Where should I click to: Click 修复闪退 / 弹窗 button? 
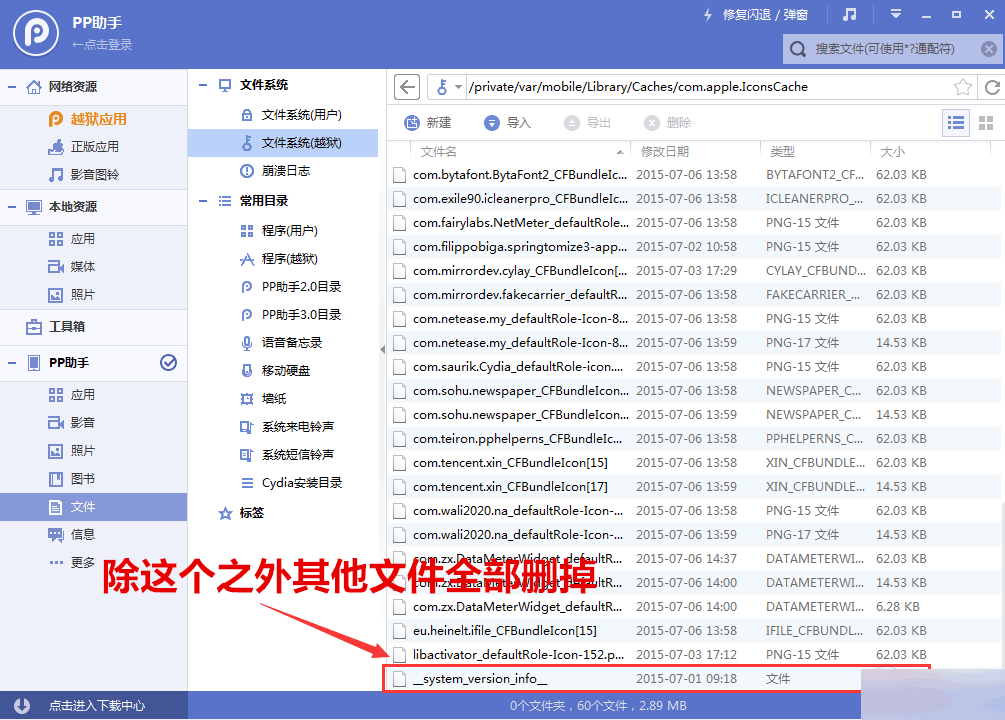click(756, 15)
